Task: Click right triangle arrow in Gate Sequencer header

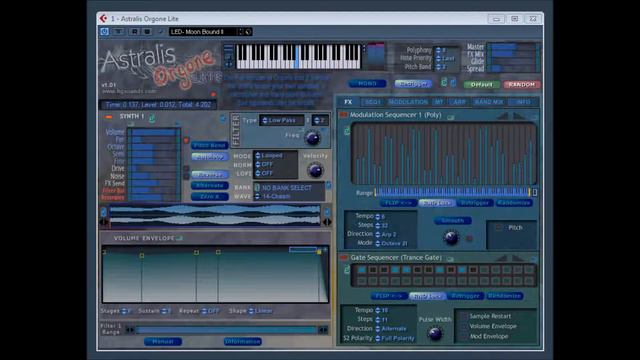Action: point(518,258)
